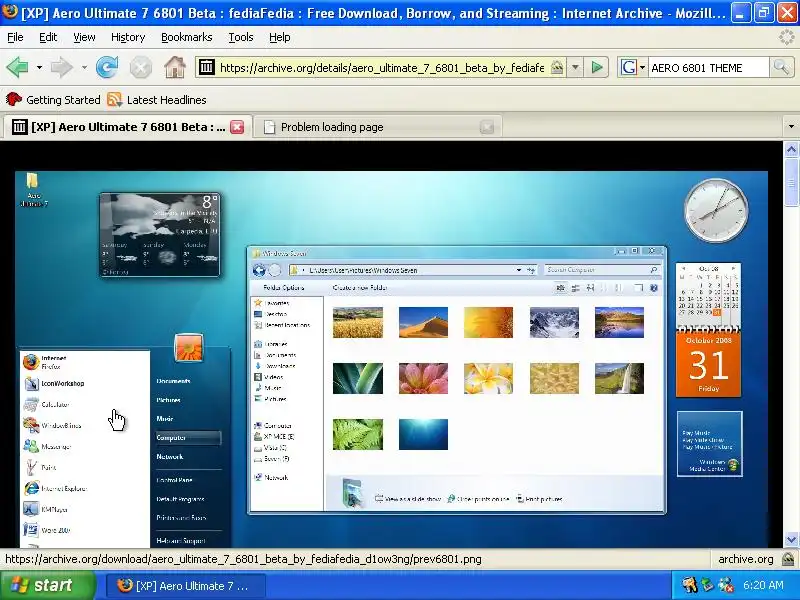Open the File menu
800x600 pixels.
point(15,37)
